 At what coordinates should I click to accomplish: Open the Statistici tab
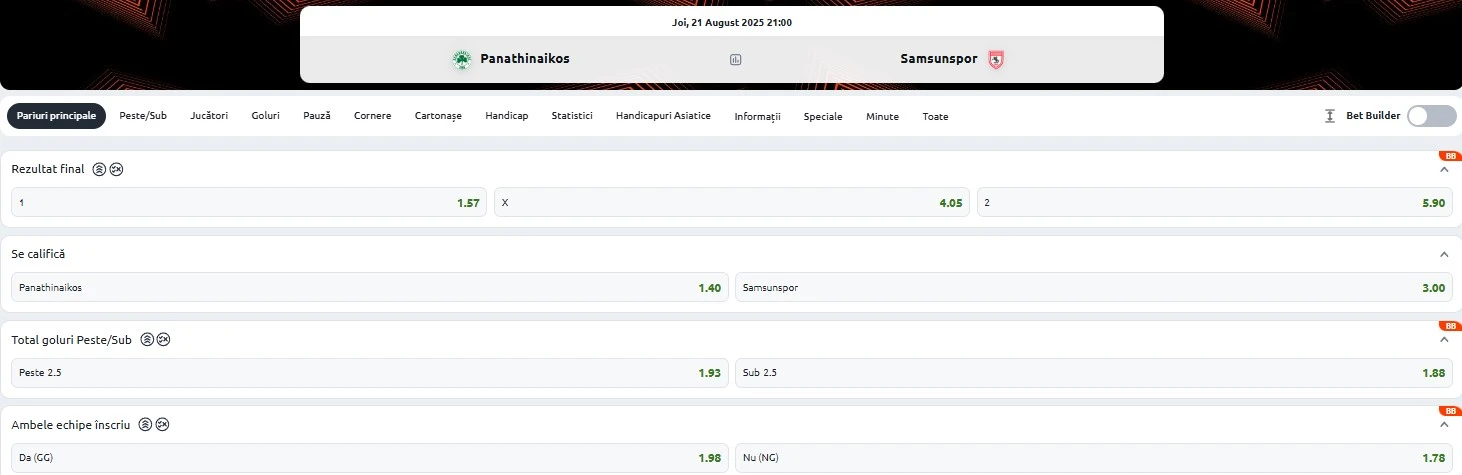[572, 116]
